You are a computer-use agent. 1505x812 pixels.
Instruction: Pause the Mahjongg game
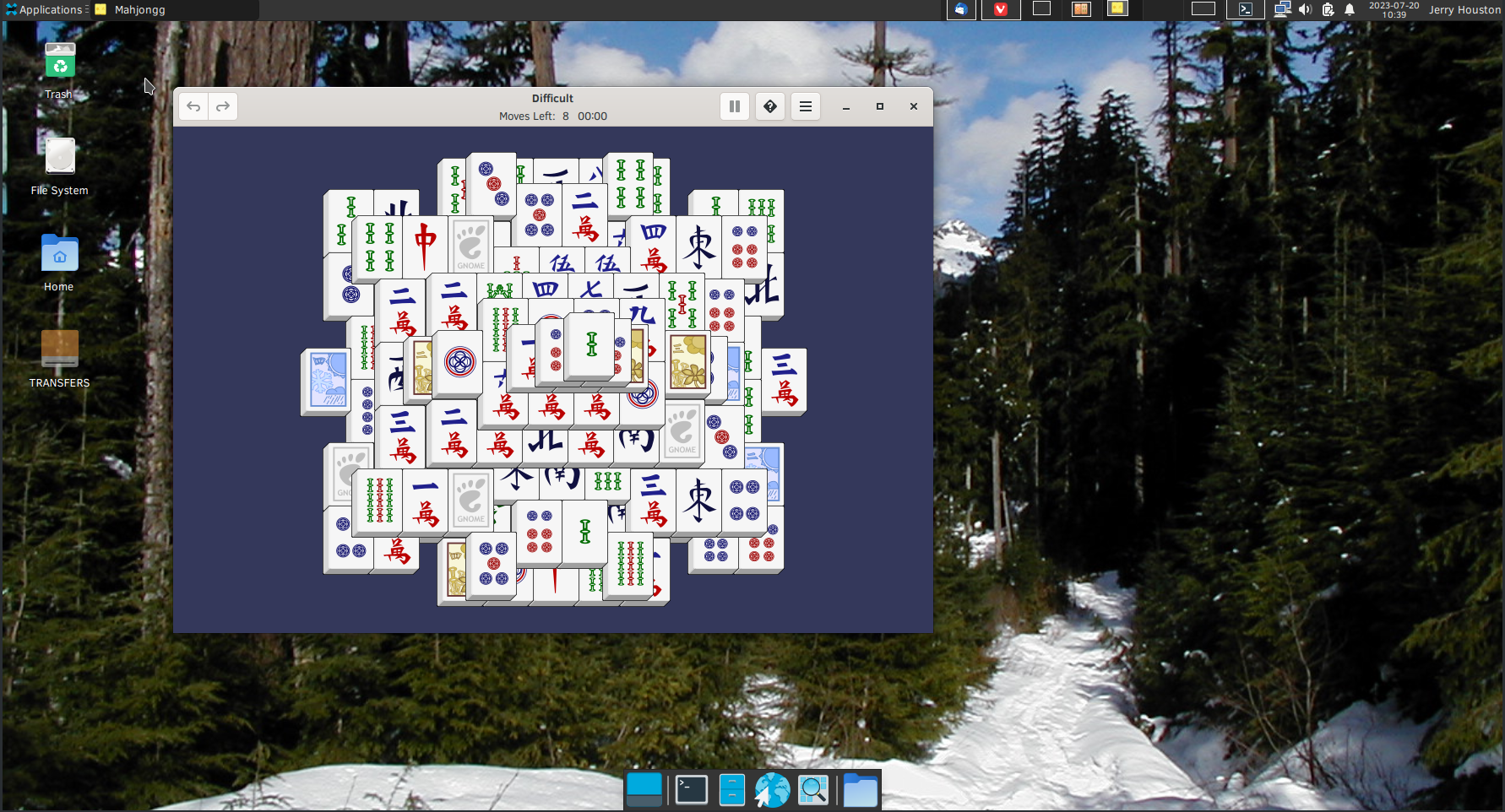click(x=735, y=106)
